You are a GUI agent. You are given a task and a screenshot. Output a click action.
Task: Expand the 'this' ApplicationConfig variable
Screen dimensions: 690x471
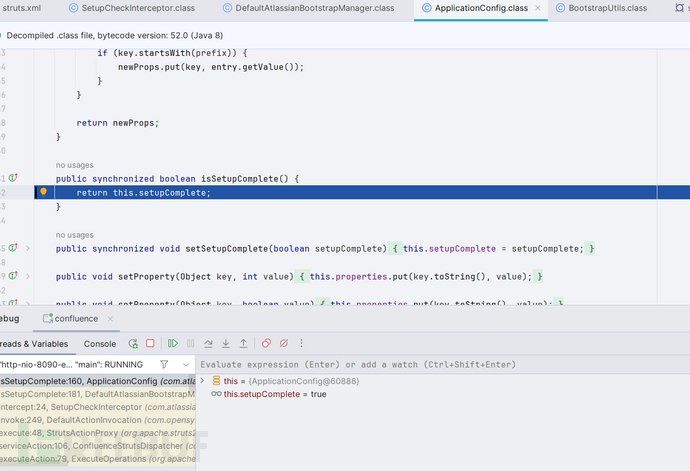[x=202, y=380]
